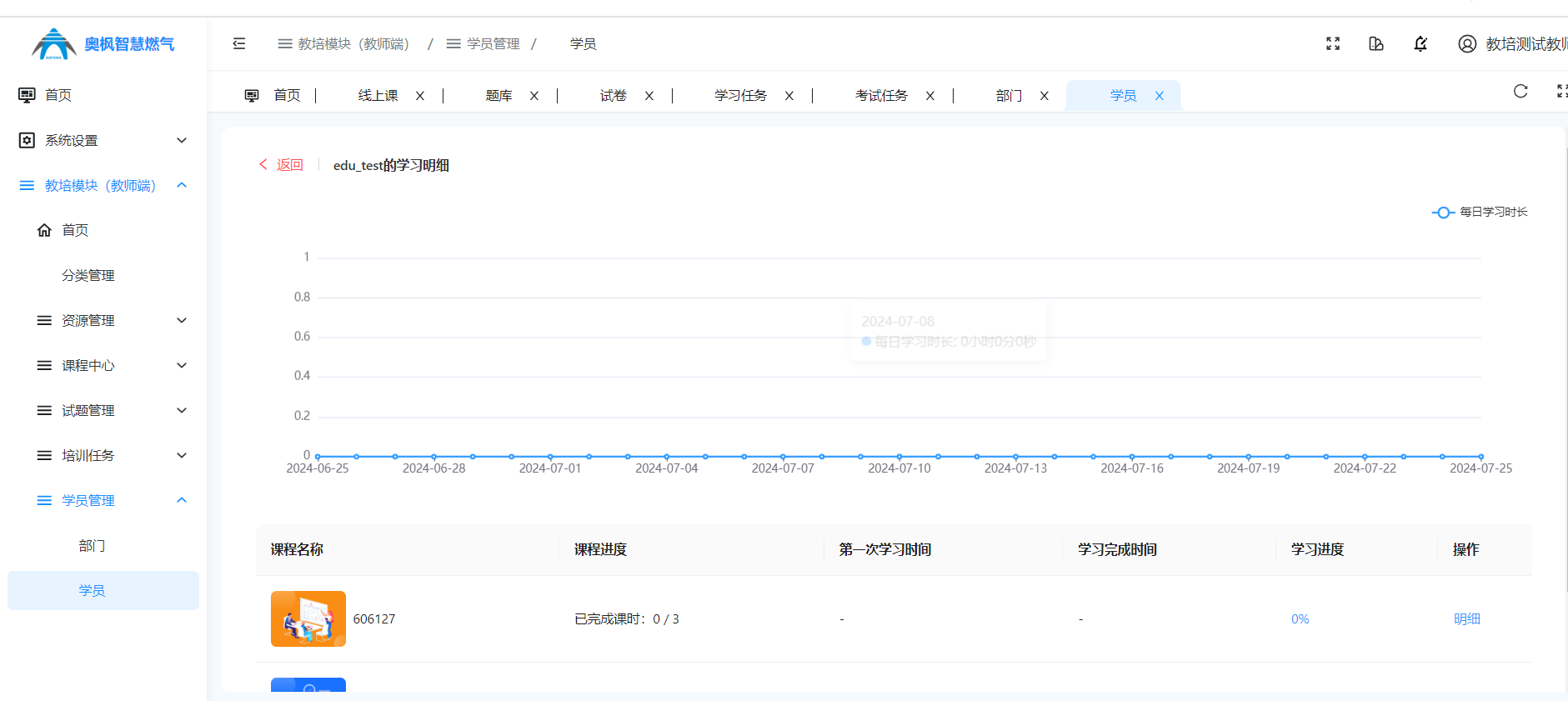Open 分类管理 in the sidebar

pyautogui.click(x=88, y=275)
